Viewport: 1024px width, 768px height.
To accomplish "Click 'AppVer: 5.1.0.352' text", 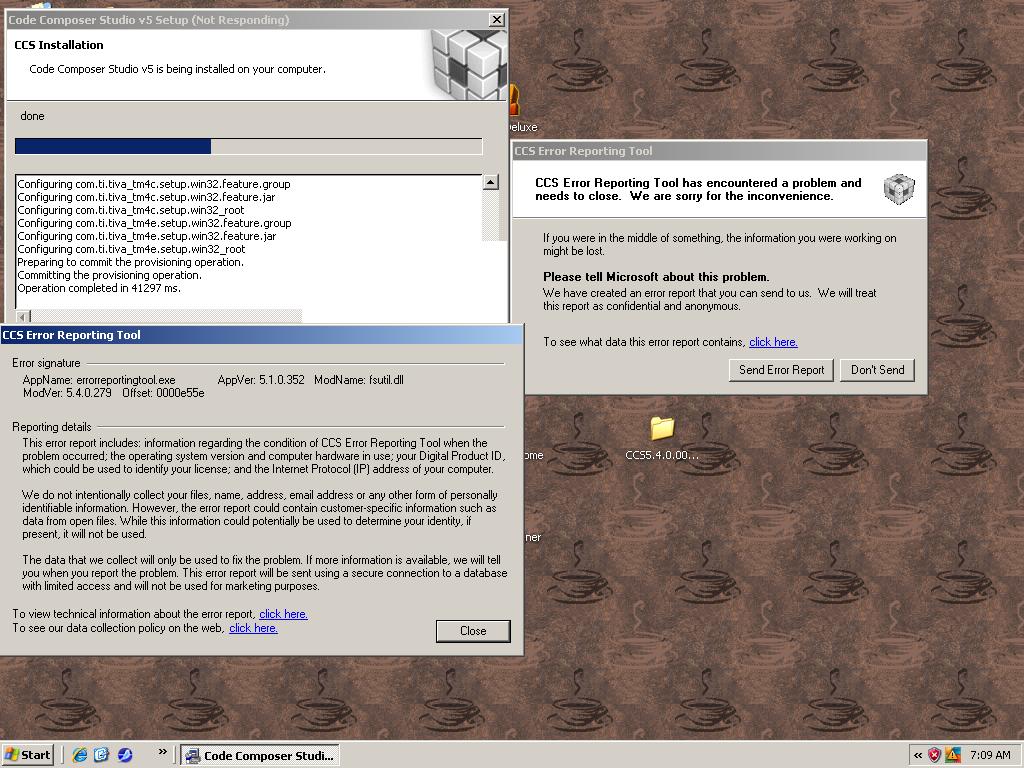I will 261,379.
